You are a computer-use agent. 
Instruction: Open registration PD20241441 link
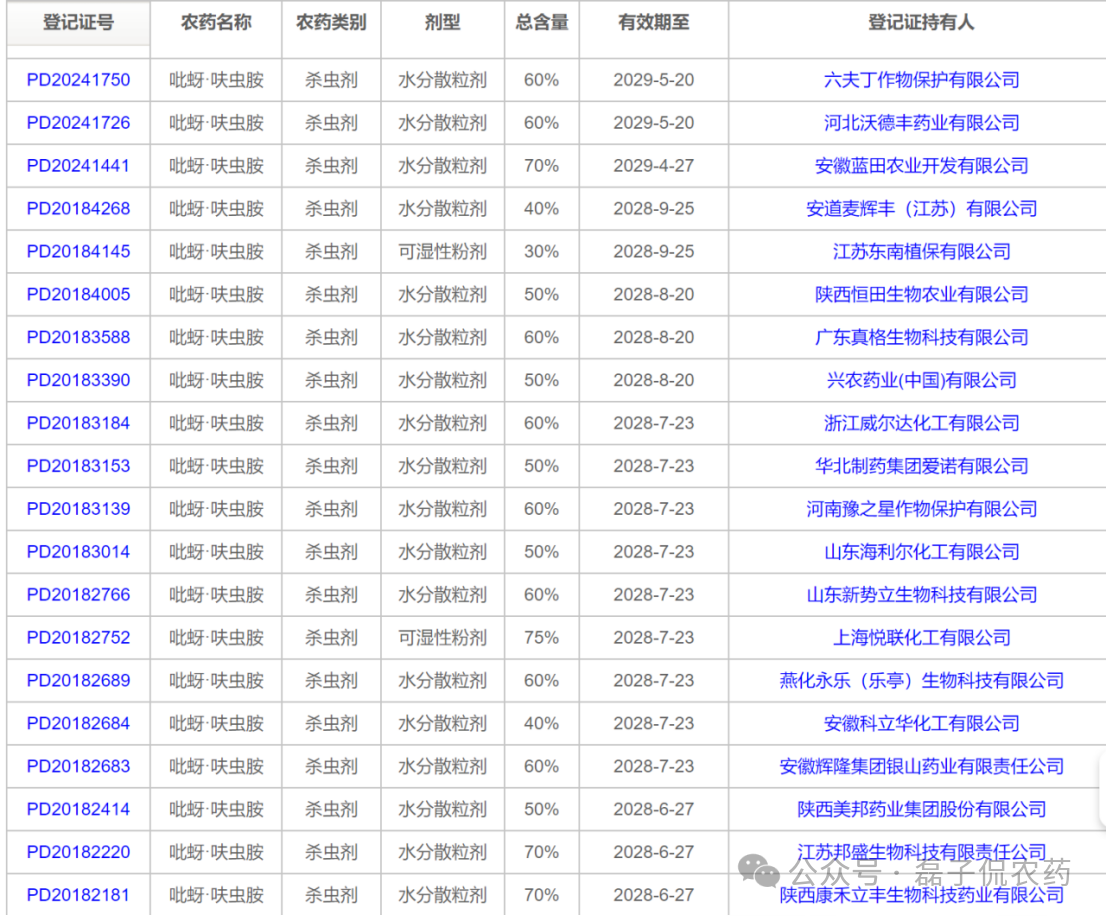pyautogui.click(x=78, y=166)
